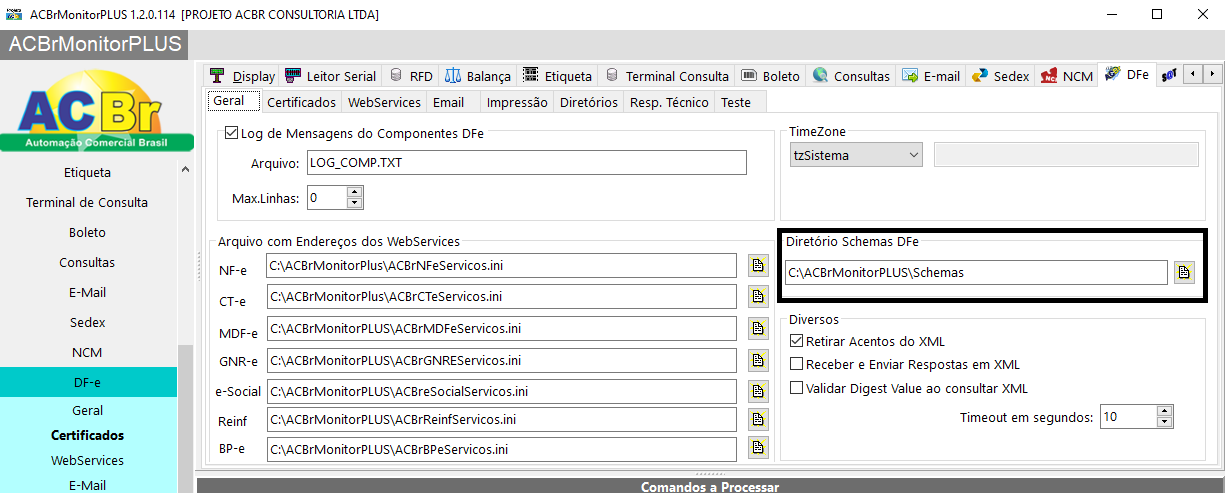The width and height of the screenshot is (1225, 493).
Task: Click the Diretório Schemas DFe path field
Action: pyautogui.click(x=976, y=272)
